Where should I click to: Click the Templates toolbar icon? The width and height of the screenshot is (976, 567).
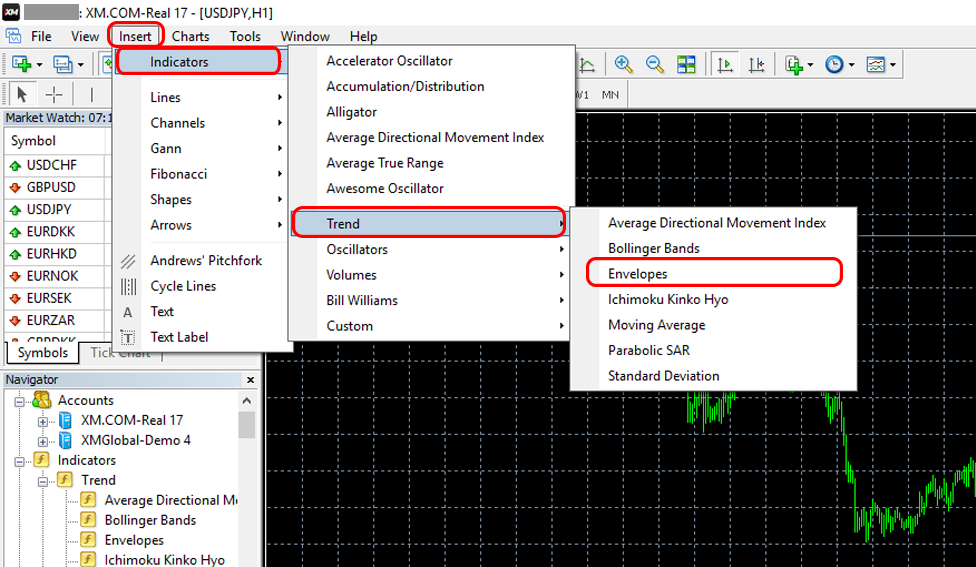(x=876, y=64)
